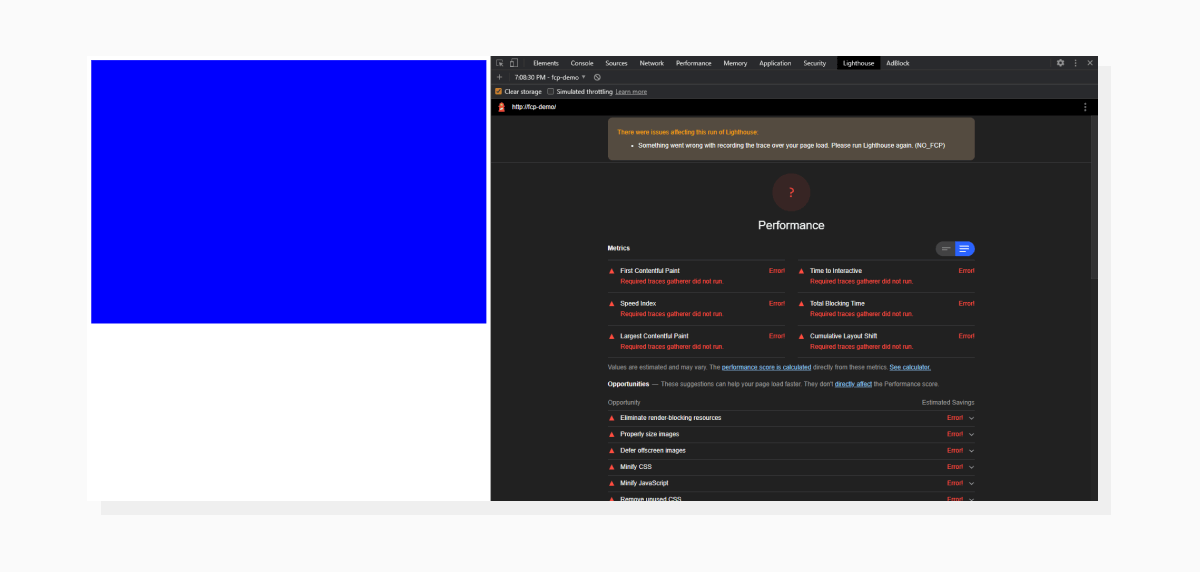Click the 'Estimated Savings' column header
Screen dimensions: 1200x572
coord(948,402)
